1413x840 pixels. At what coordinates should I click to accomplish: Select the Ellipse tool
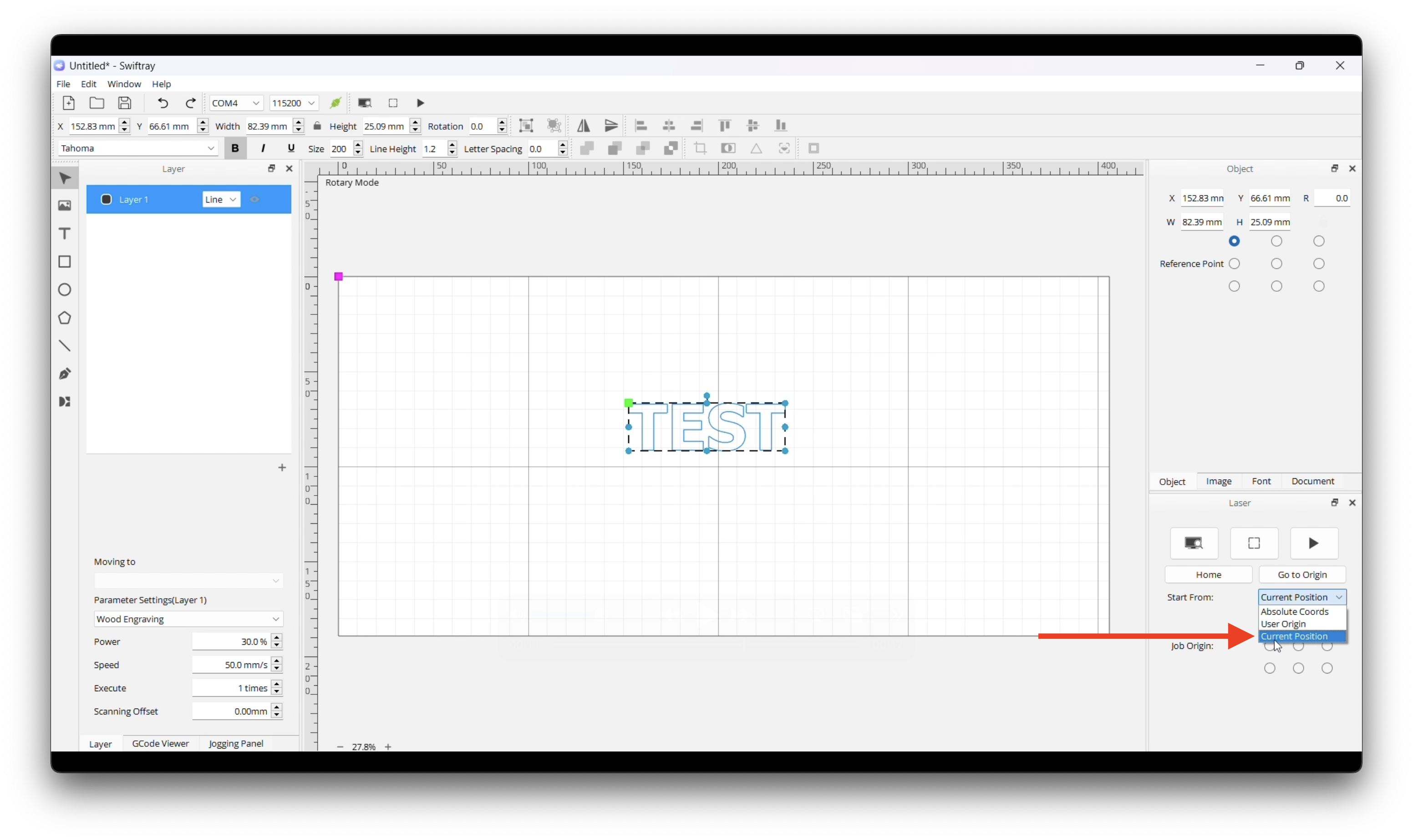(65, 290)
